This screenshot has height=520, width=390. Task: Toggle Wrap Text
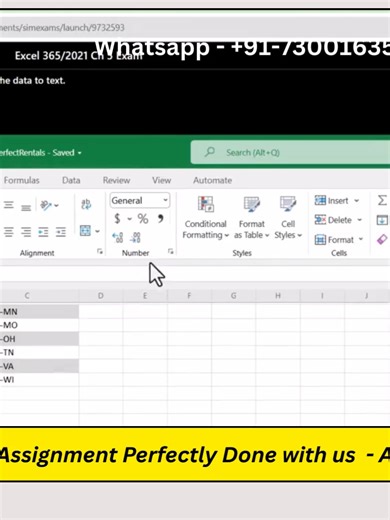[x=86, y=204]
